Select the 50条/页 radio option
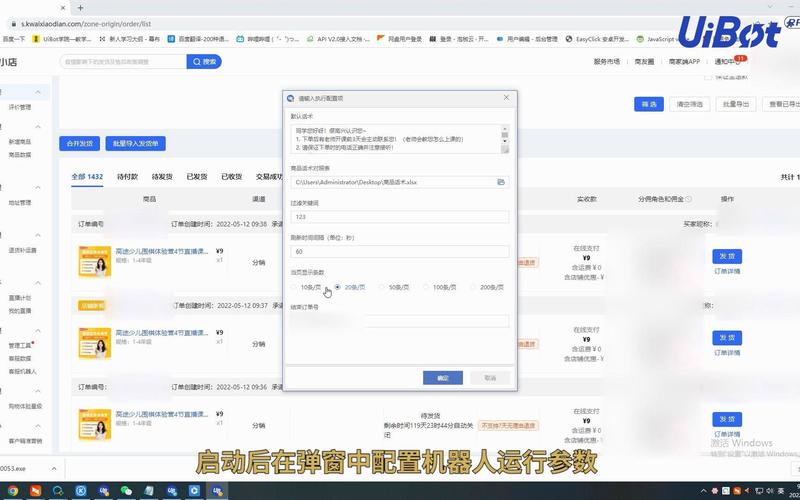 [382, 287]
